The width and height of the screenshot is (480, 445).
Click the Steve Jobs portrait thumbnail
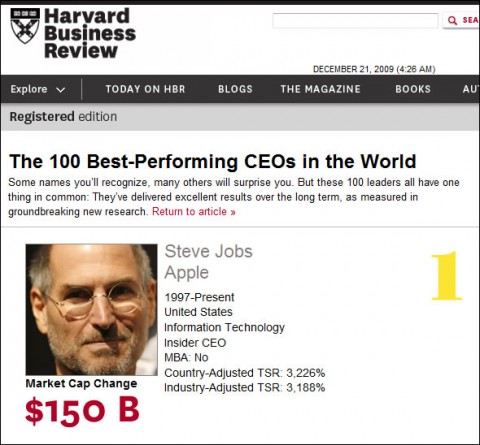(91, 310)
